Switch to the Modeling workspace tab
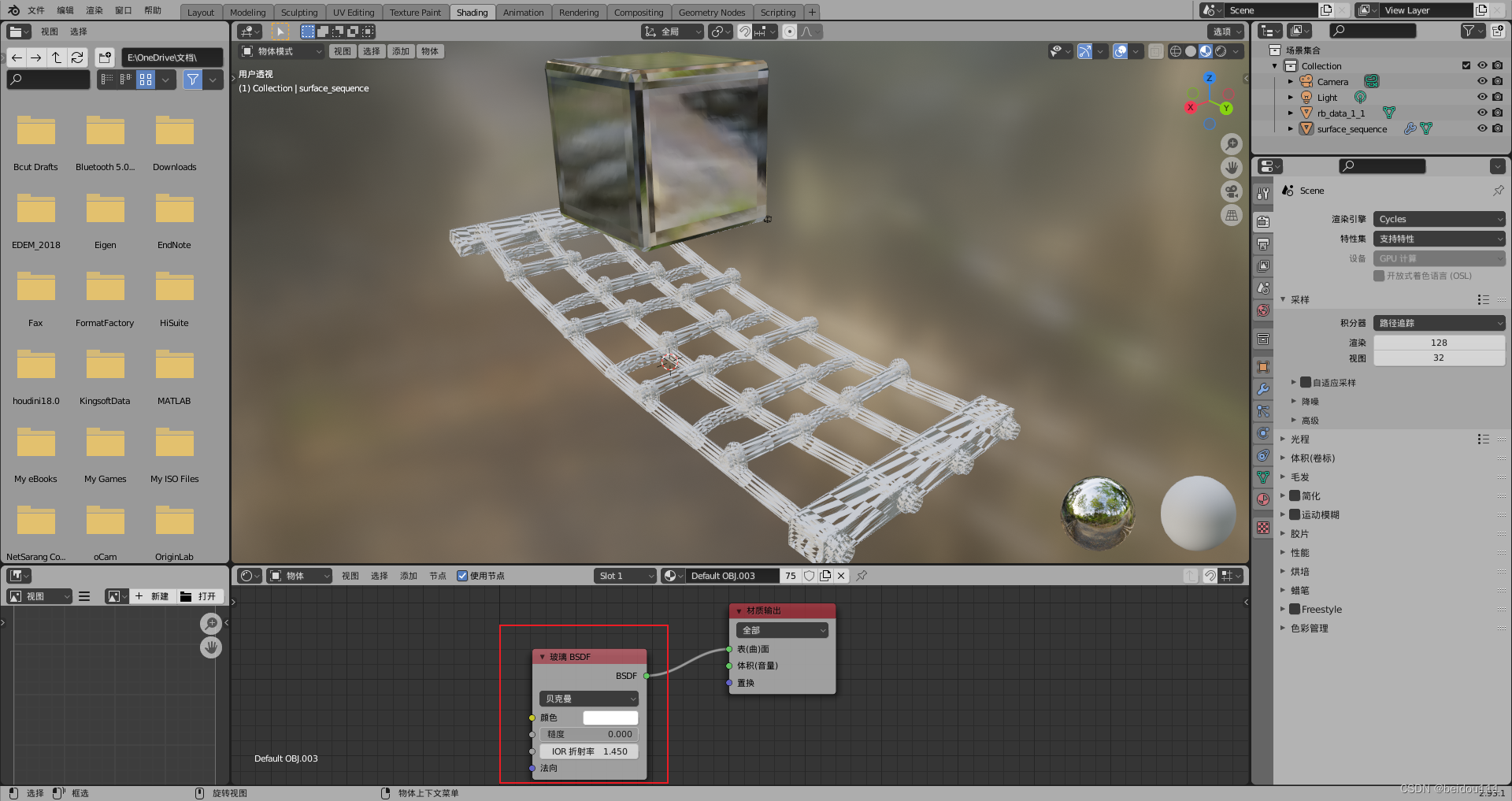 [247, 12]
